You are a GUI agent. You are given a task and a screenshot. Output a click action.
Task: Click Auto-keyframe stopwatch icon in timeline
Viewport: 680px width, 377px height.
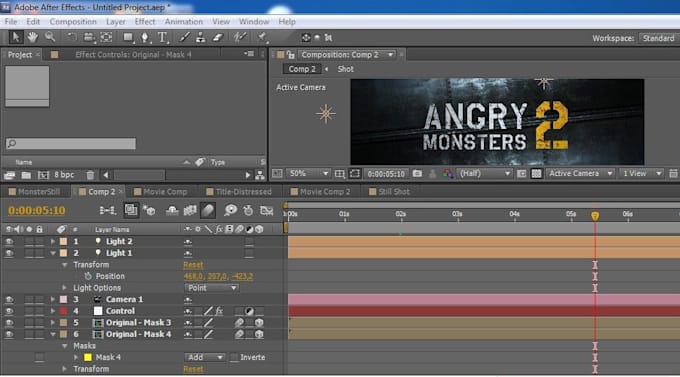tap(248, 210)
